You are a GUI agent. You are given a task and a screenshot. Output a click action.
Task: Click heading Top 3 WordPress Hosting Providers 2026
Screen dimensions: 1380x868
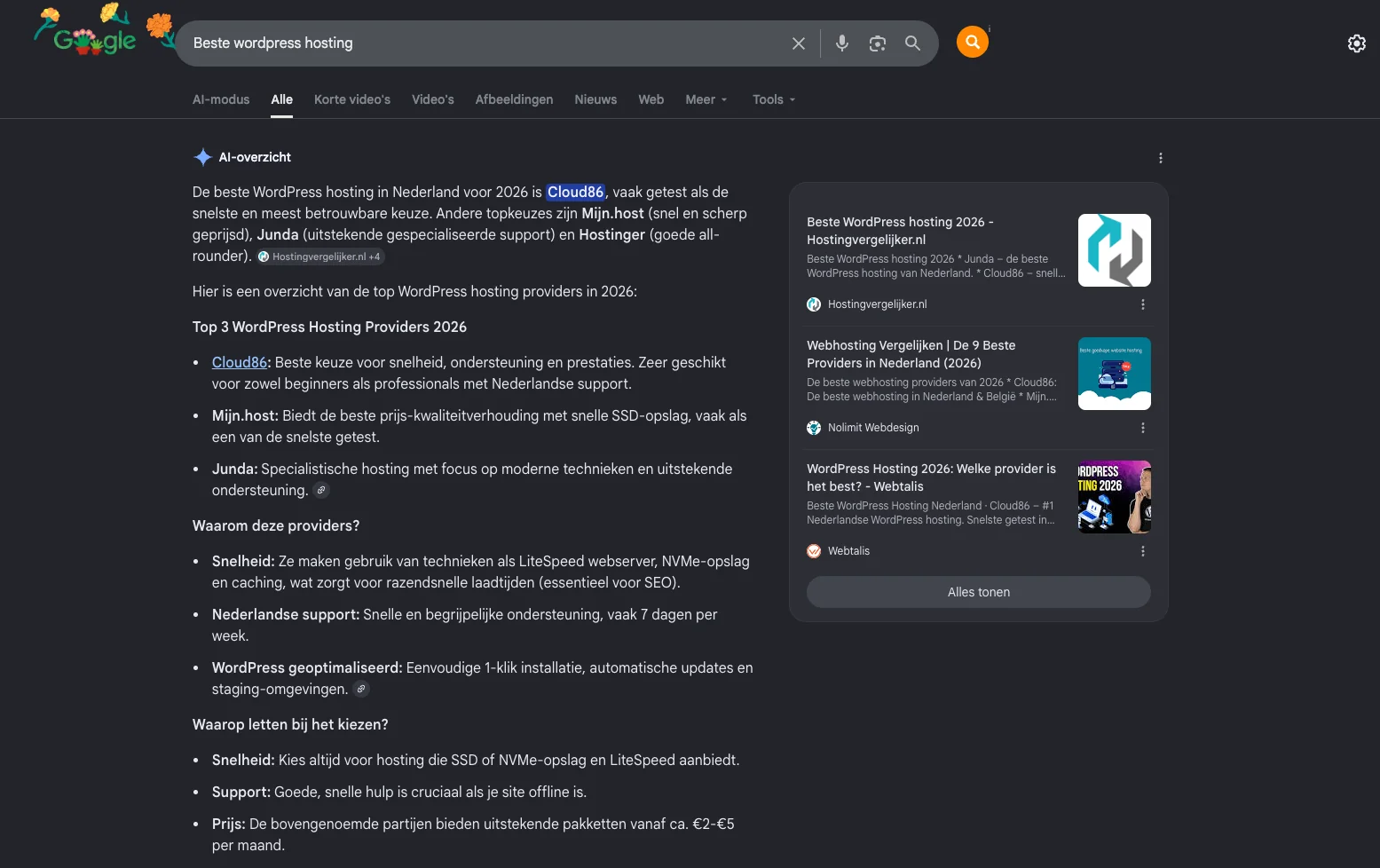(x=329, y=327)
